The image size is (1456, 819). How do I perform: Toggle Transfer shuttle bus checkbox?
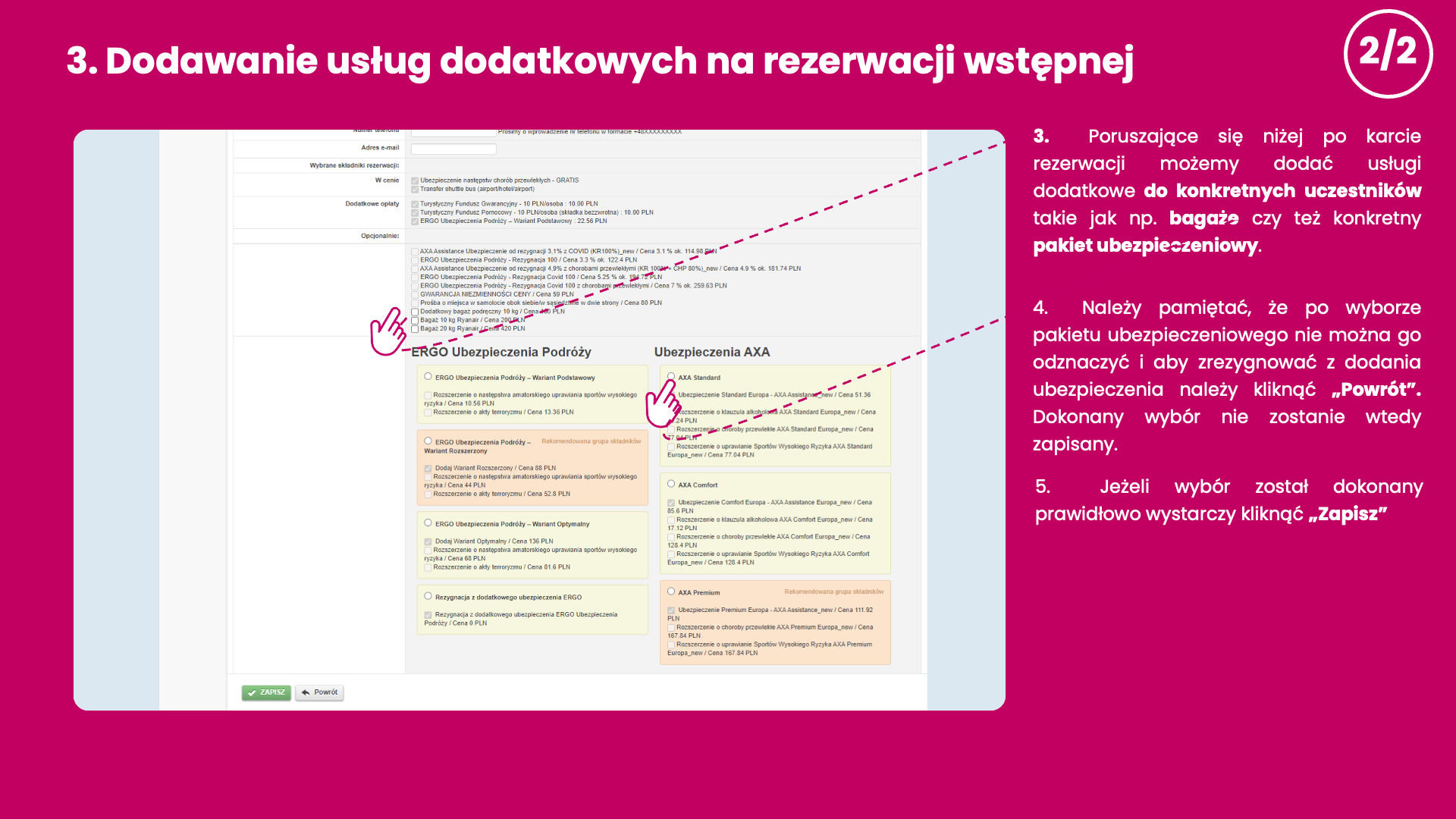pyautogui.click(x=415, y=190)
